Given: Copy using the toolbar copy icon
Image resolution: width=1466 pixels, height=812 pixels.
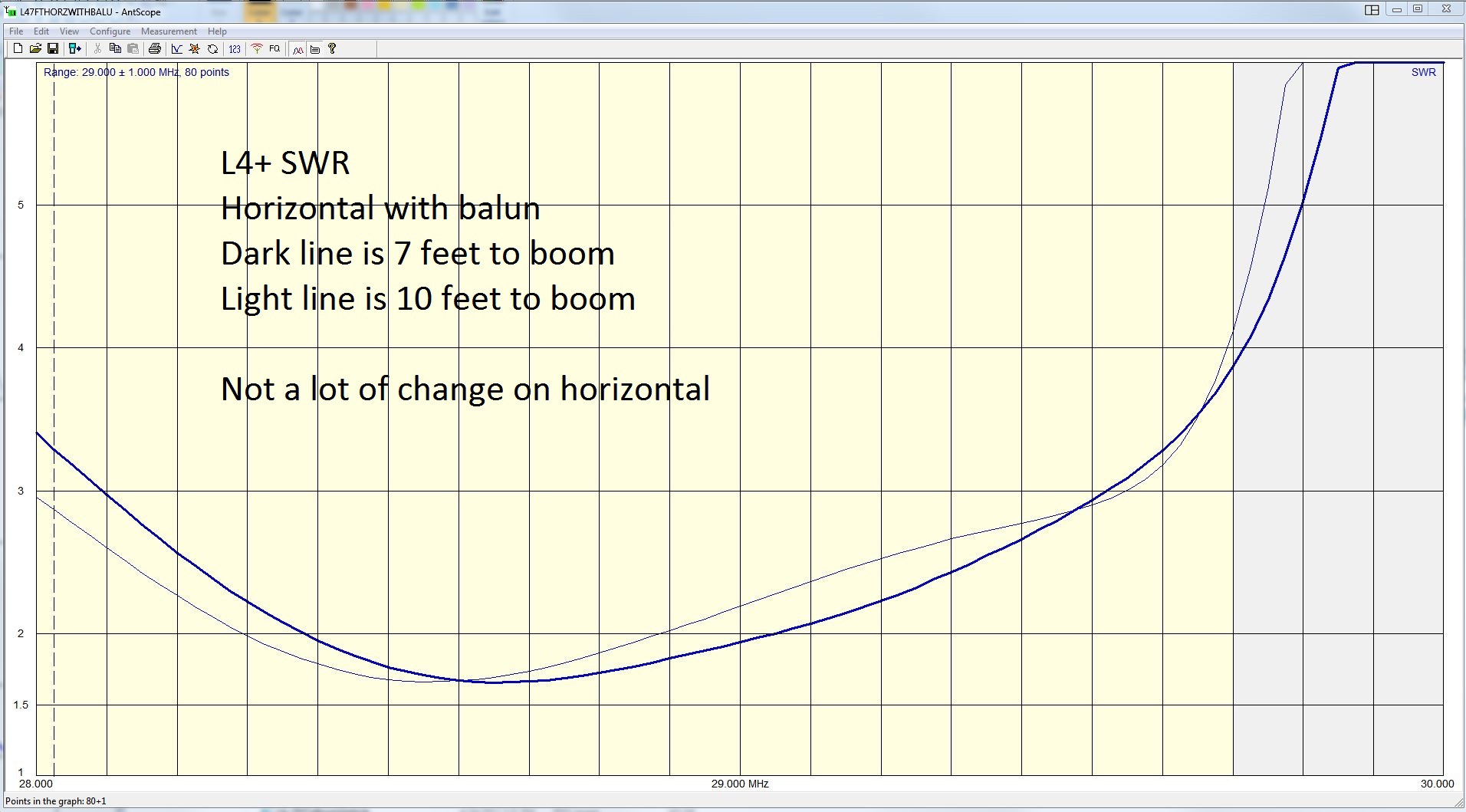Looking at the screenshot, I should tap(115, 48).
